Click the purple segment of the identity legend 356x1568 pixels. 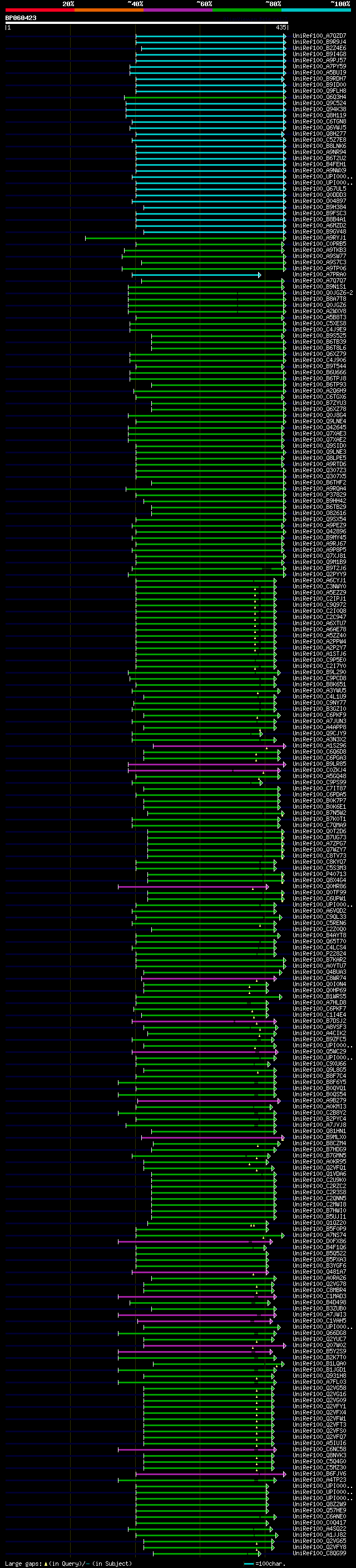click(x=177, y=11)
